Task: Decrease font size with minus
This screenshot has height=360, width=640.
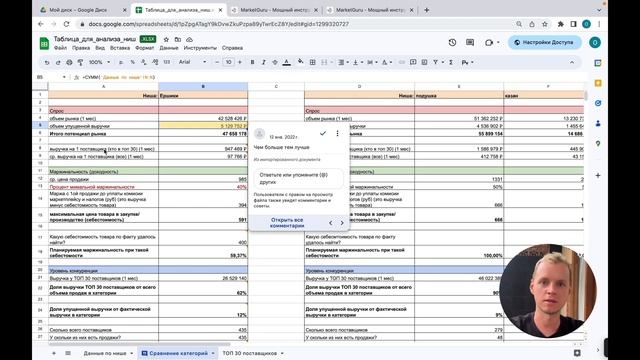Action: [x=217, y=62]
